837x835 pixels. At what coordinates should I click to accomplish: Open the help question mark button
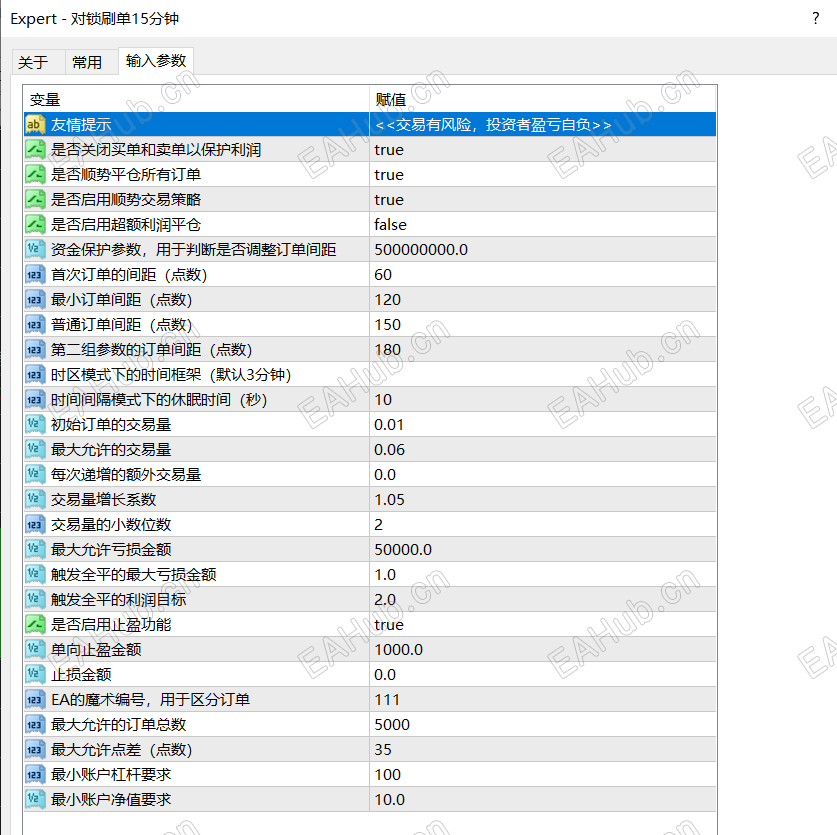[816, 18]
